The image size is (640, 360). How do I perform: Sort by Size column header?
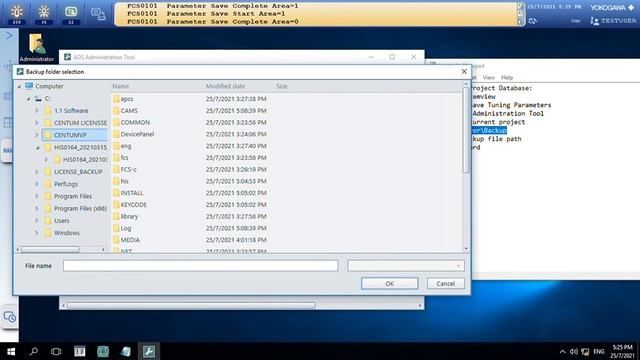point(282,86)
